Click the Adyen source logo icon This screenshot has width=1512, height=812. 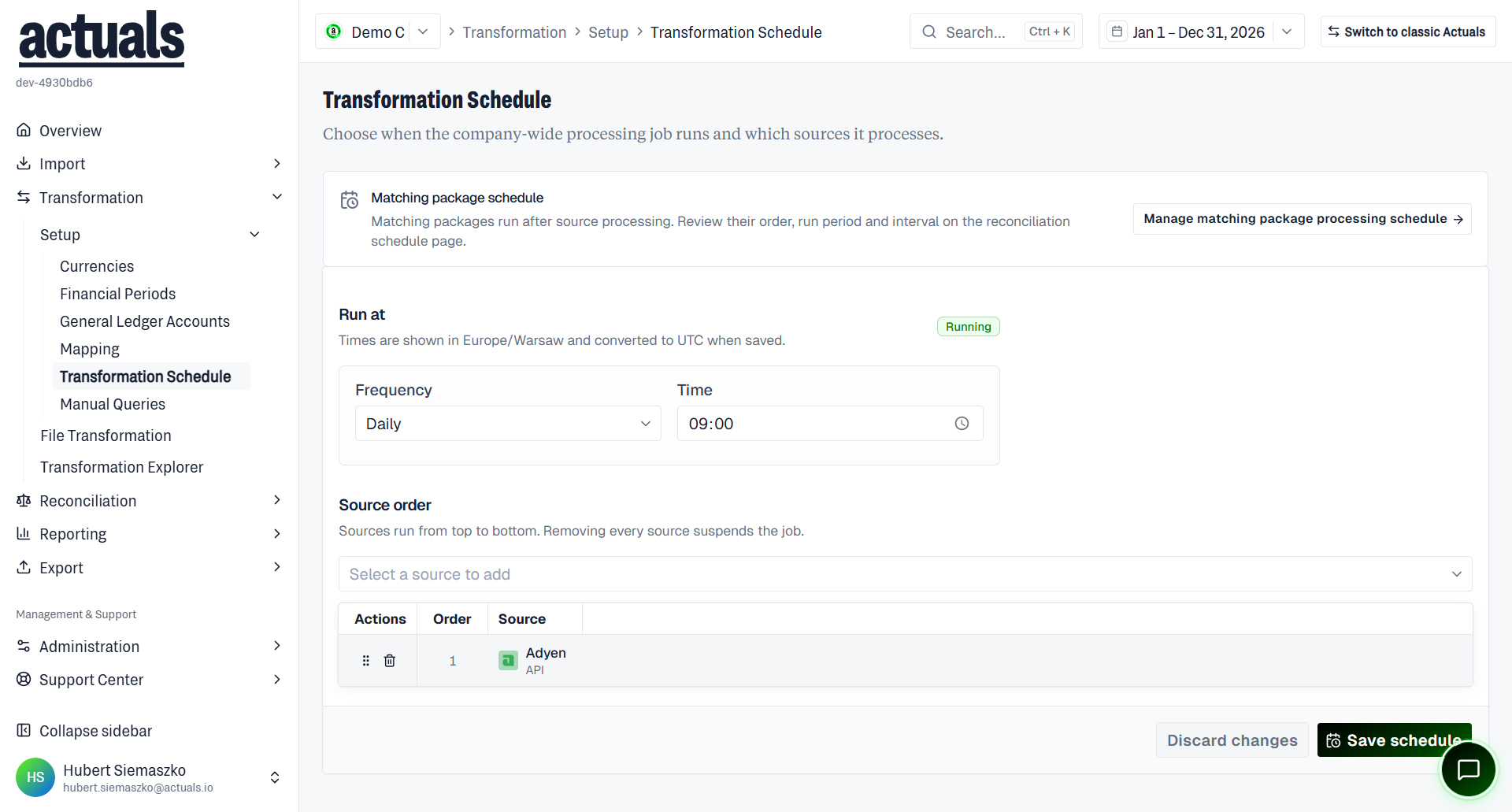click(508, 660)
